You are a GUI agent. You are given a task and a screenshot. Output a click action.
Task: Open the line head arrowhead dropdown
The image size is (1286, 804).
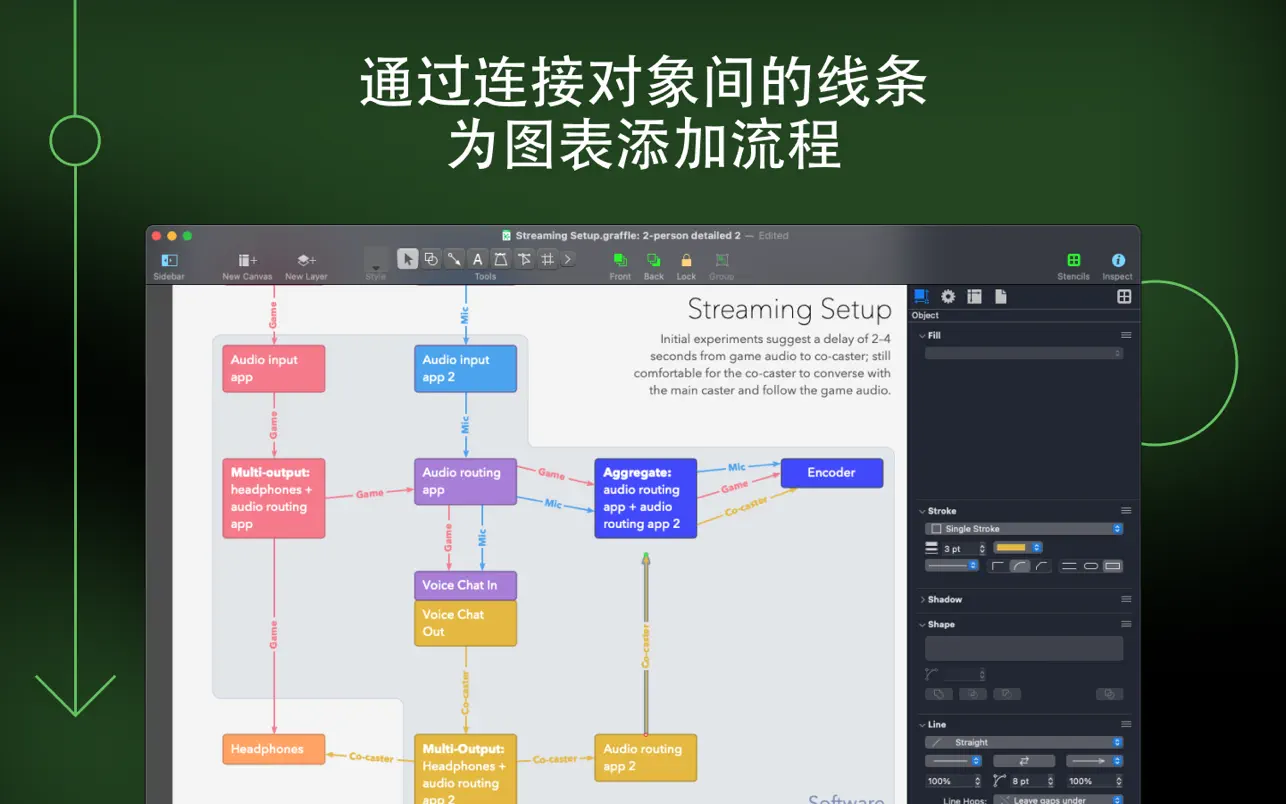click(1095, 761)
